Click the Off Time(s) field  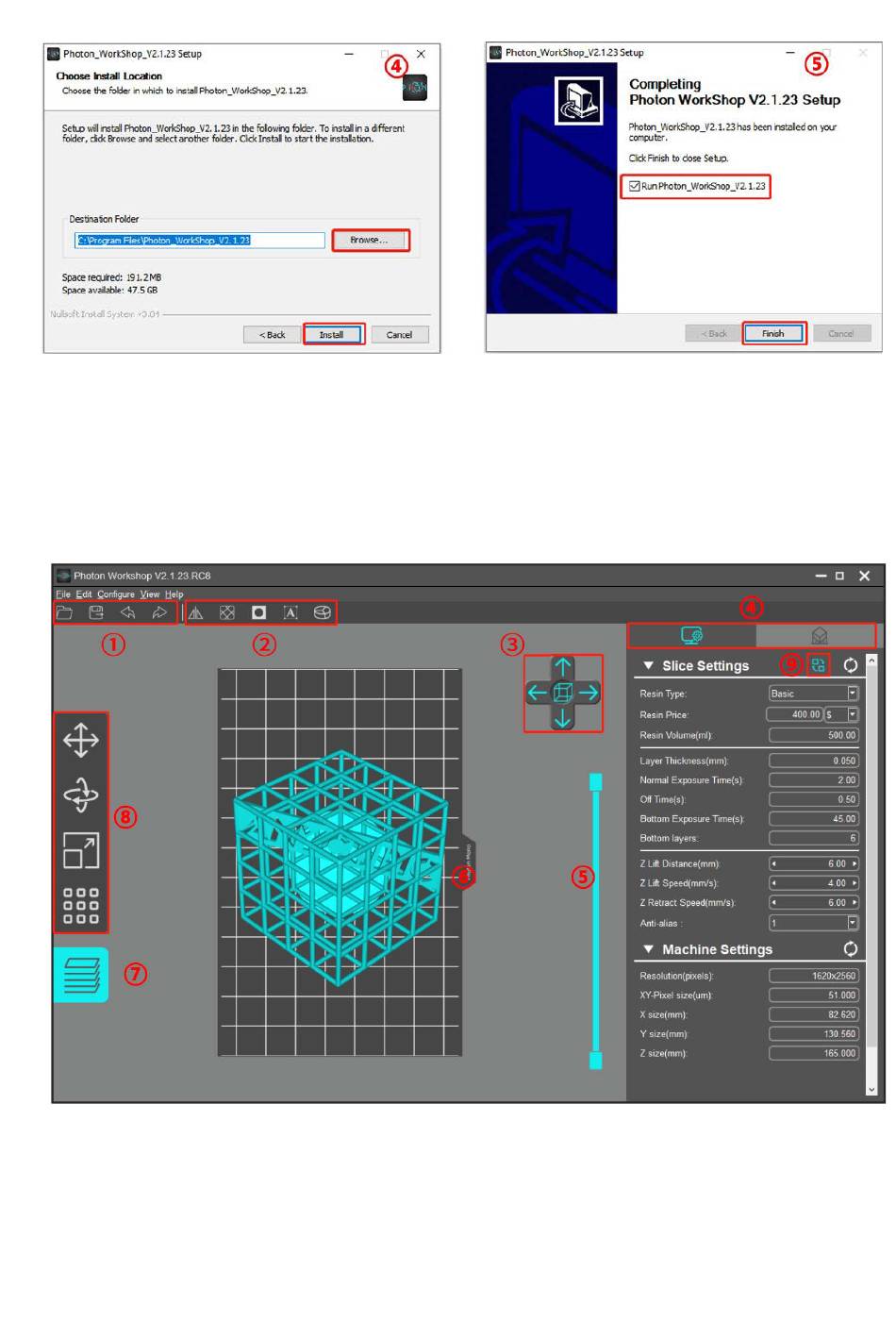coord(814,799)
